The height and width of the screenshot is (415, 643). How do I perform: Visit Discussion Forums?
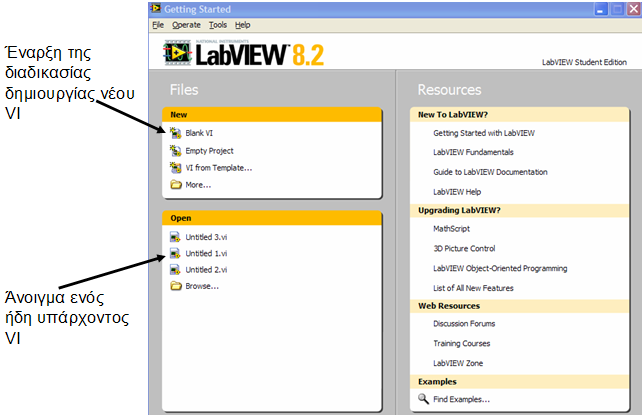pos(464,324)
